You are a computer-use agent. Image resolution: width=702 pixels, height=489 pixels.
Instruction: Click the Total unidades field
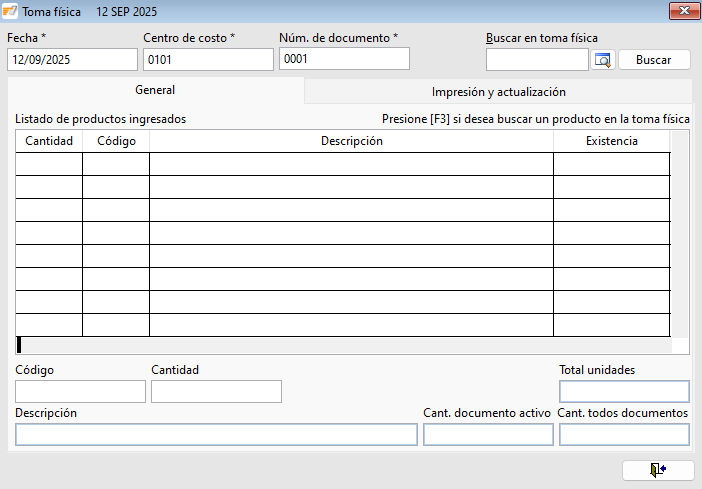(x=624, y=391)
